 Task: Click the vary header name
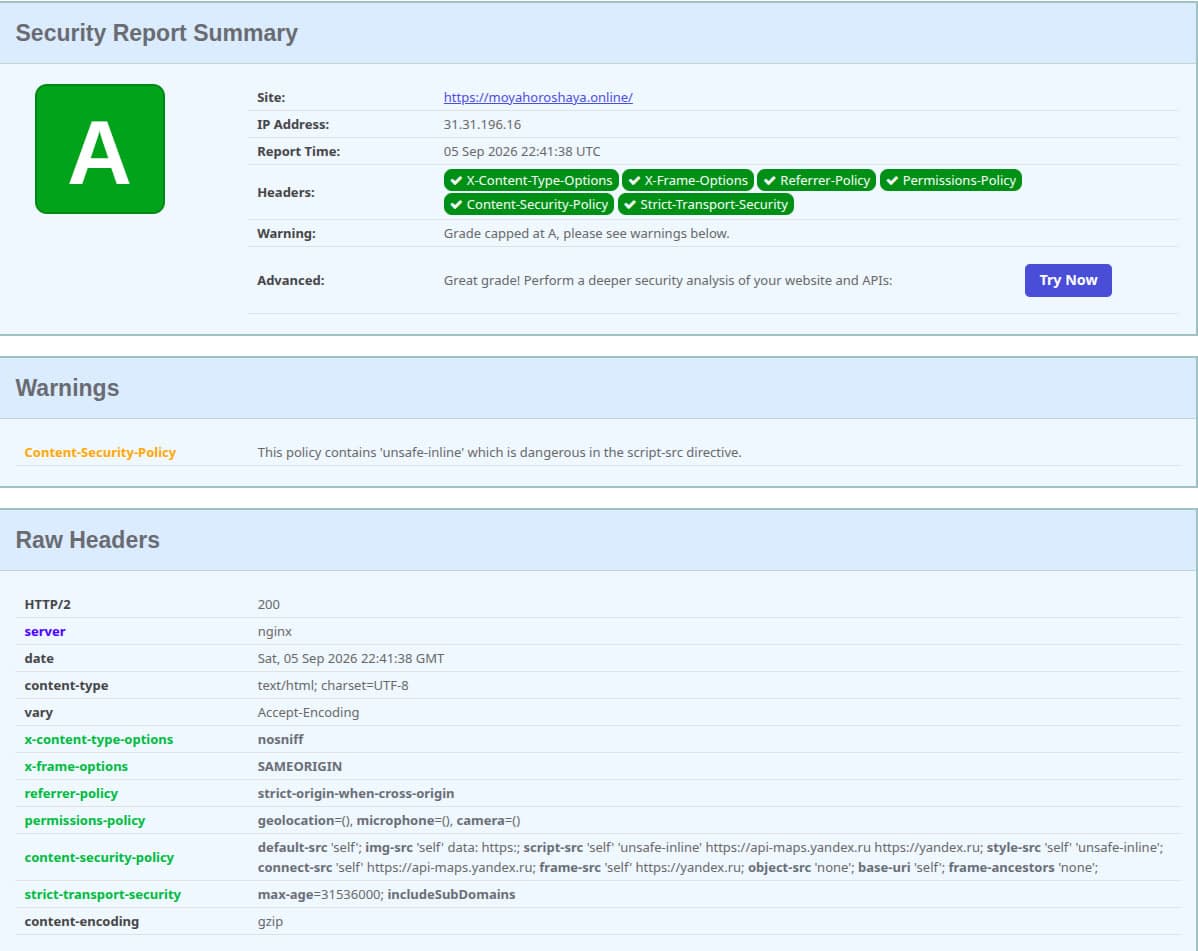(x=39, y=713)
